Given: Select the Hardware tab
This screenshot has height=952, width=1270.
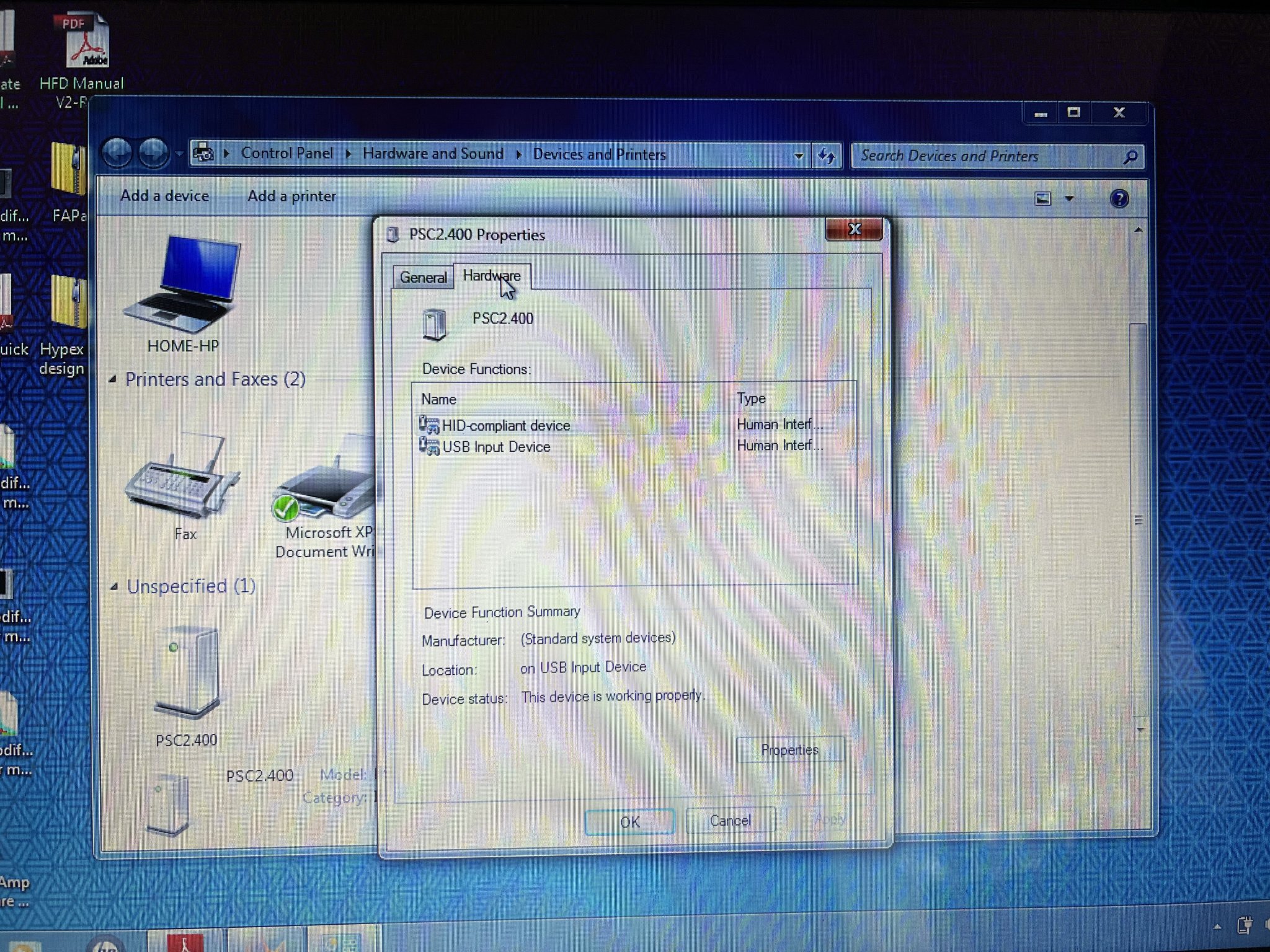Looking at the screenshot, I should point(492,276).
